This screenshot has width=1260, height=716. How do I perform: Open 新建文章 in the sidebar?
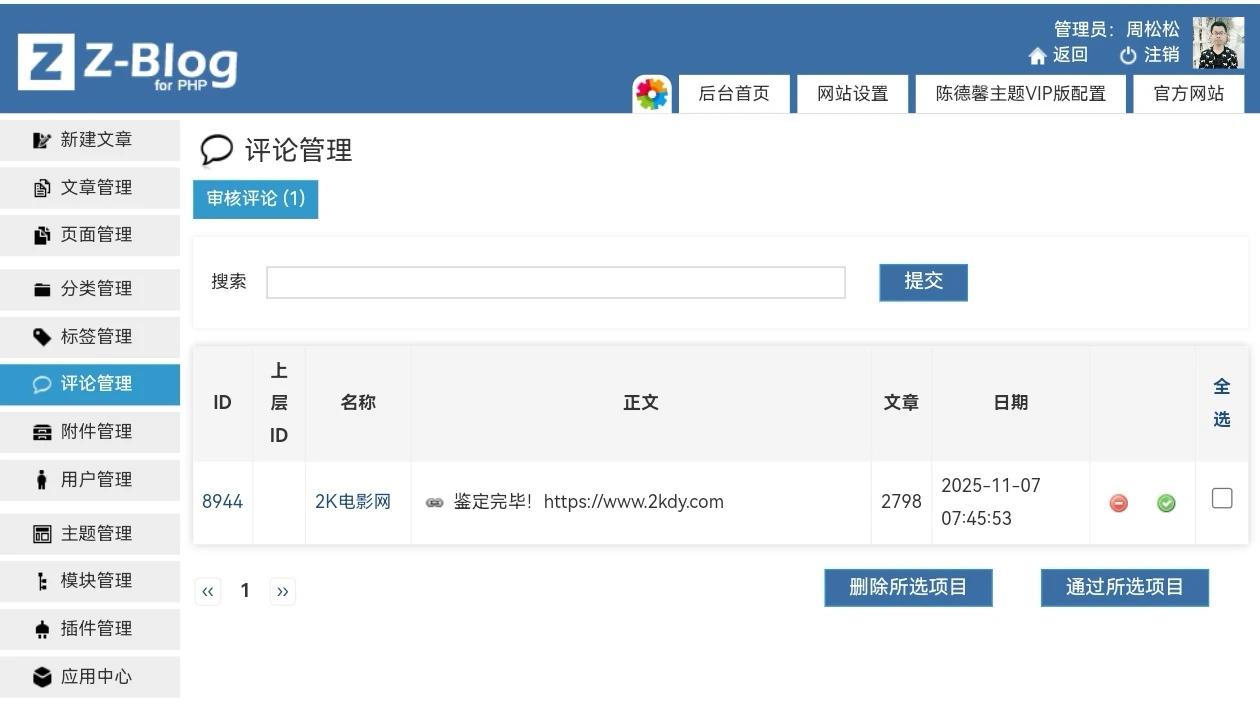click(x=90, y=140)
